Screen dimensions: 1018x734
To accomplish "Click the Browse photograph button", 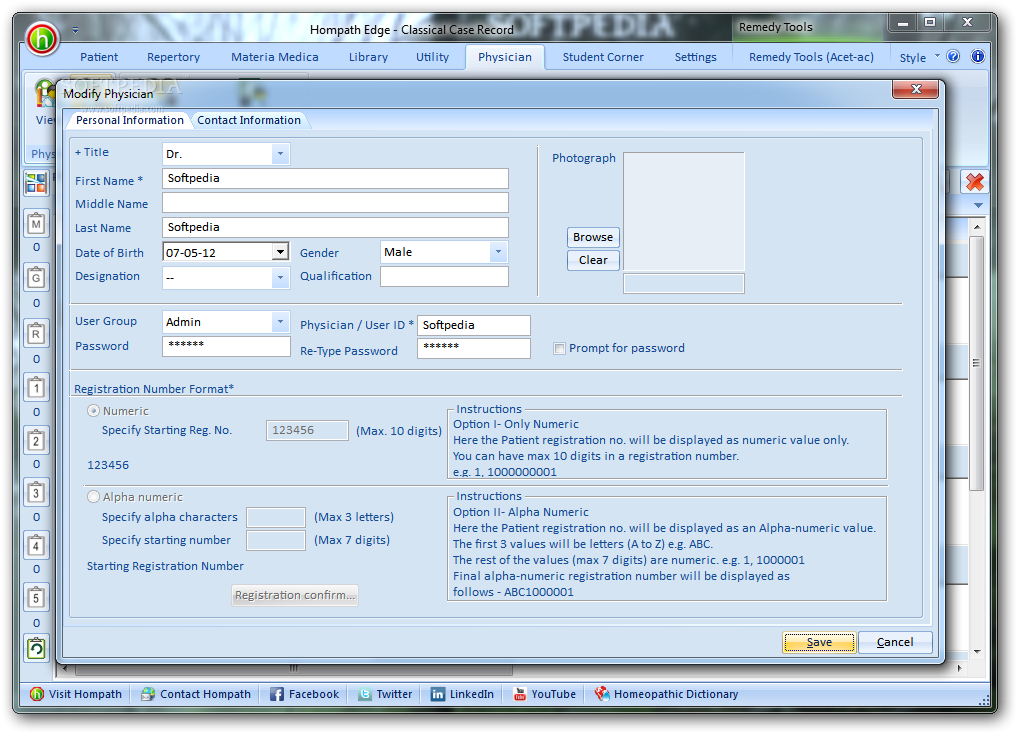I will [x=593, y=237].
